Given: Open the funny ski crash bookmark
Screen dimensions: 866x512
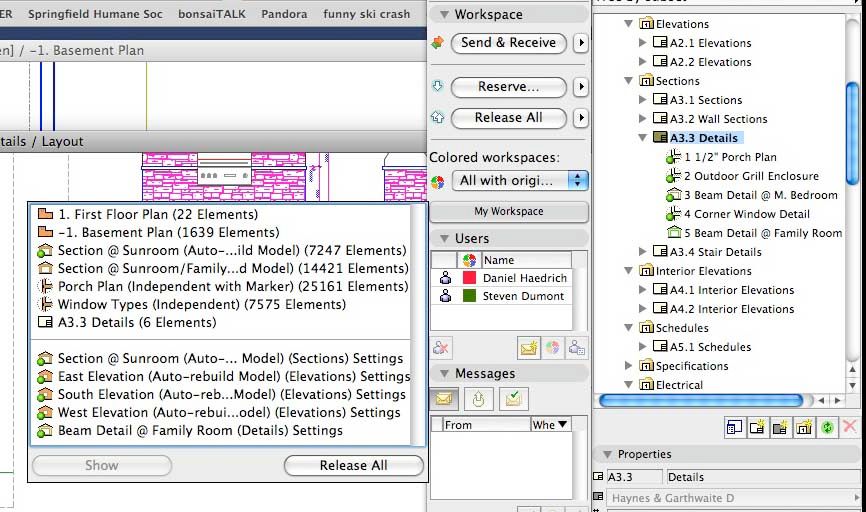Looking at the screenshot, I should point(367,14).
